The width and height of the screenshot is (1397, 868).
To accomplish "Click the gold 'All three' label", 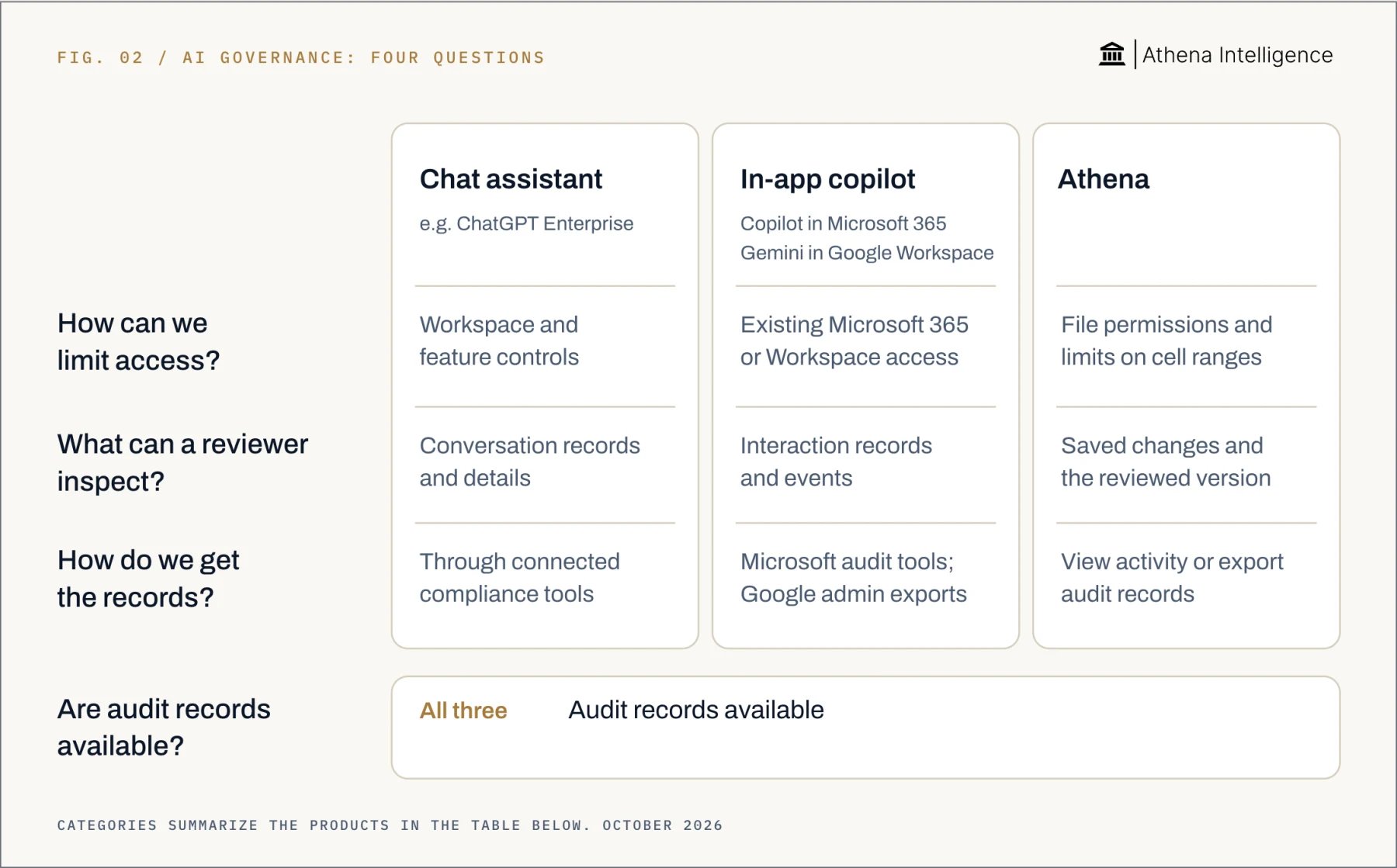I will coord(463,711).
